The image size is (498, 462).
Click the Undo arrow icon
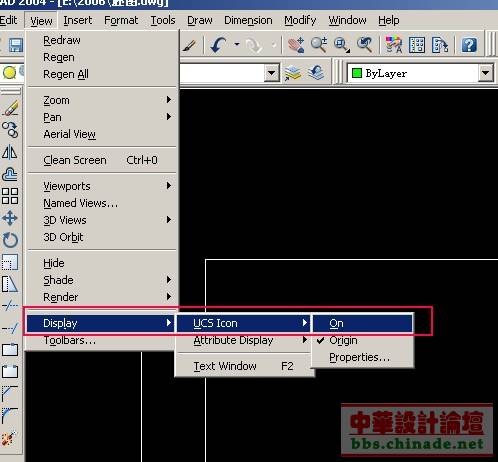tap(219, 45)
